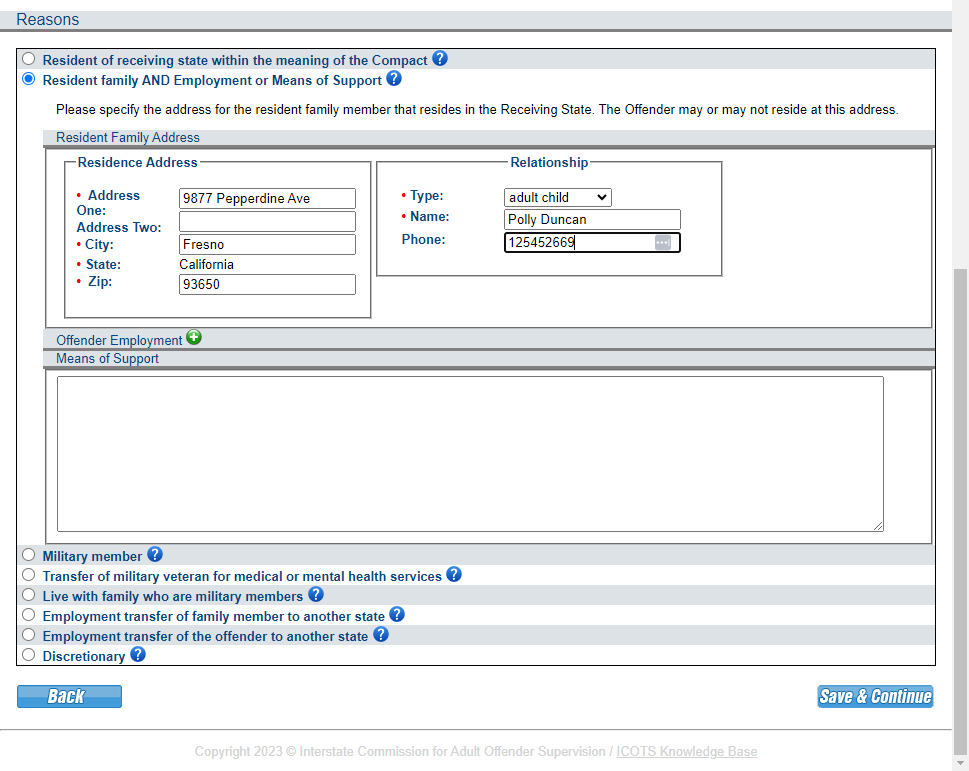Viewport: 969px width, 771px height.
Task: Click the text area resize handle
Action: 878,526
